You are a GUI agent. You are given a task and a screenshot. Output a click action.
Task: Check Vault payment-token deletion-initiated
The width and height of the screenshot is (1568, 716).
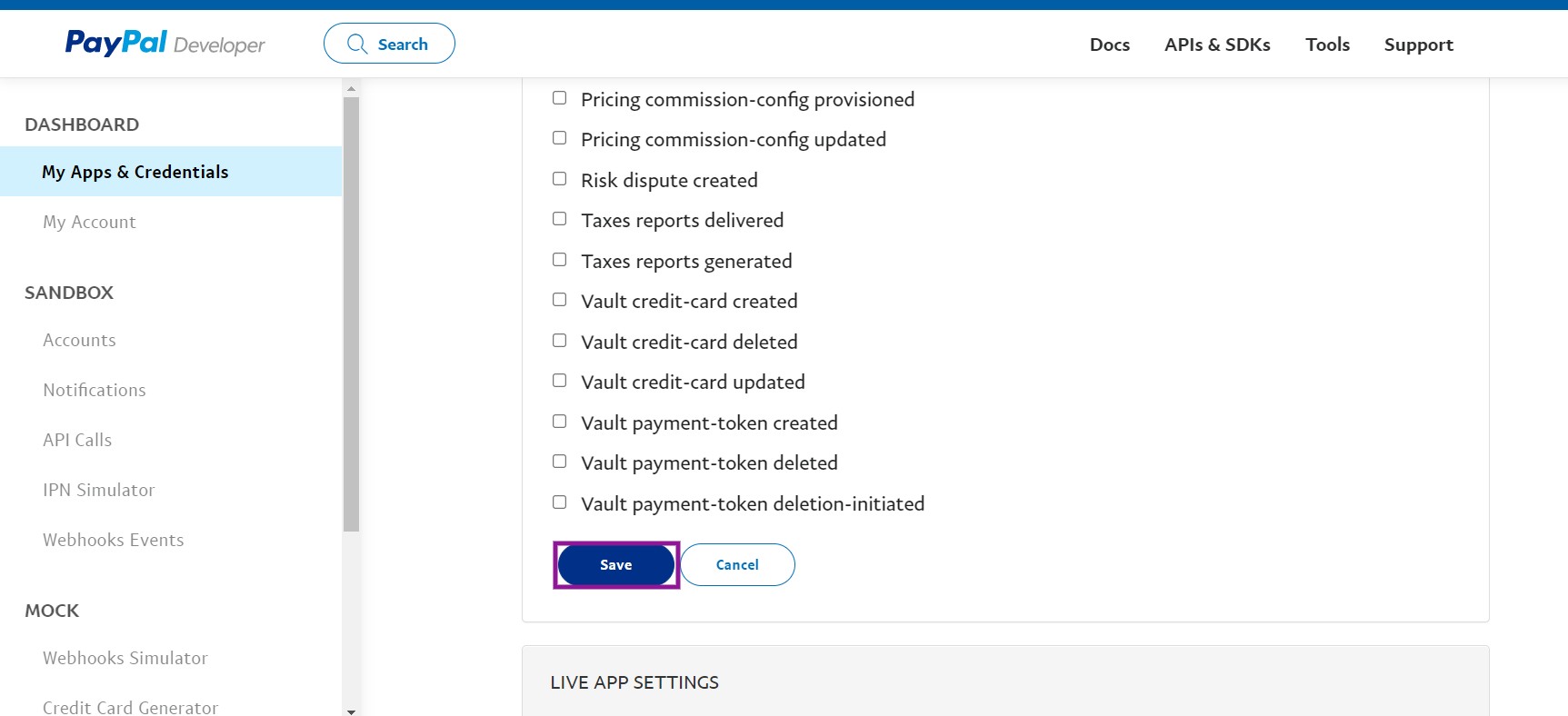click(x=560, y=502)
